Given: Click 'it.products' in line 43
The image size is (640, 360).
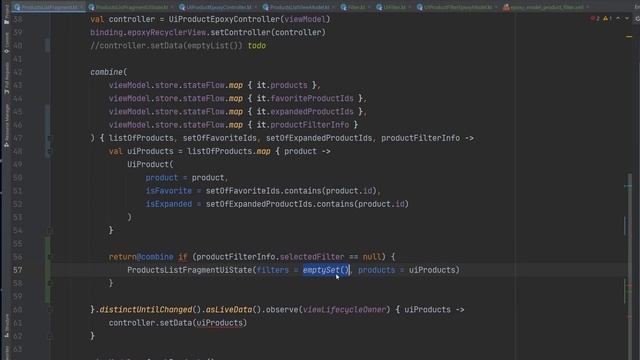Looking at the screenshot, I should coord(282,85).
